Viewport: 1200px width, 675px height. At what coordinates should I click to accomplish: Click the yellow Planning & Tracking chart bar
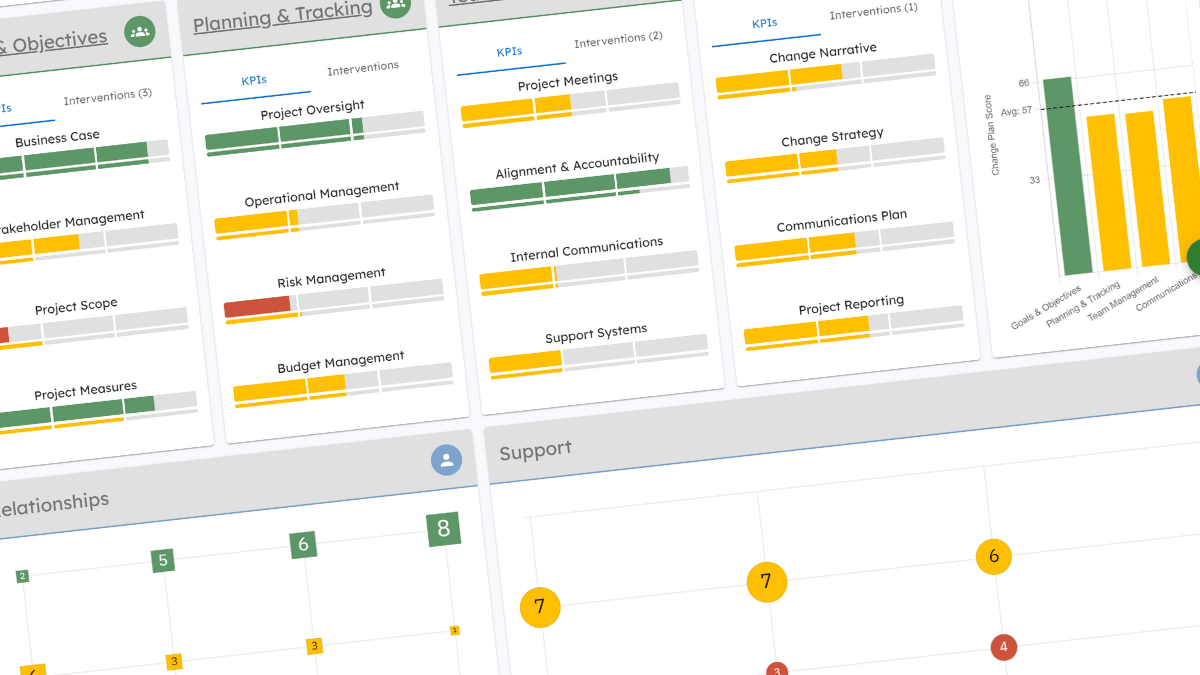coord(1110,192)
